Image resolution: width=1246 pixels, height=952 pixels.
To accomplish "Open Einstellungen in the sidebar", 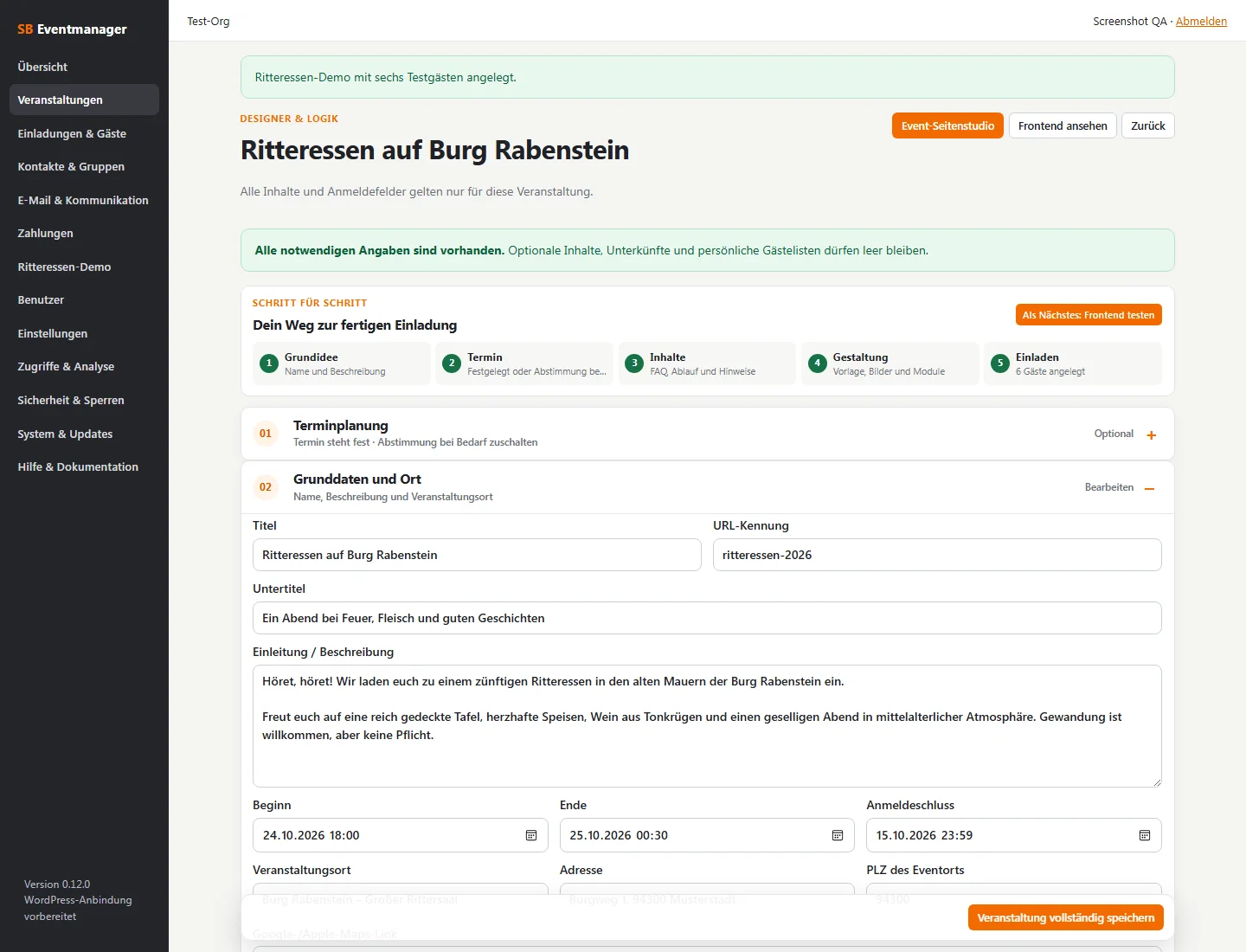I will click(x=84, y=333).
